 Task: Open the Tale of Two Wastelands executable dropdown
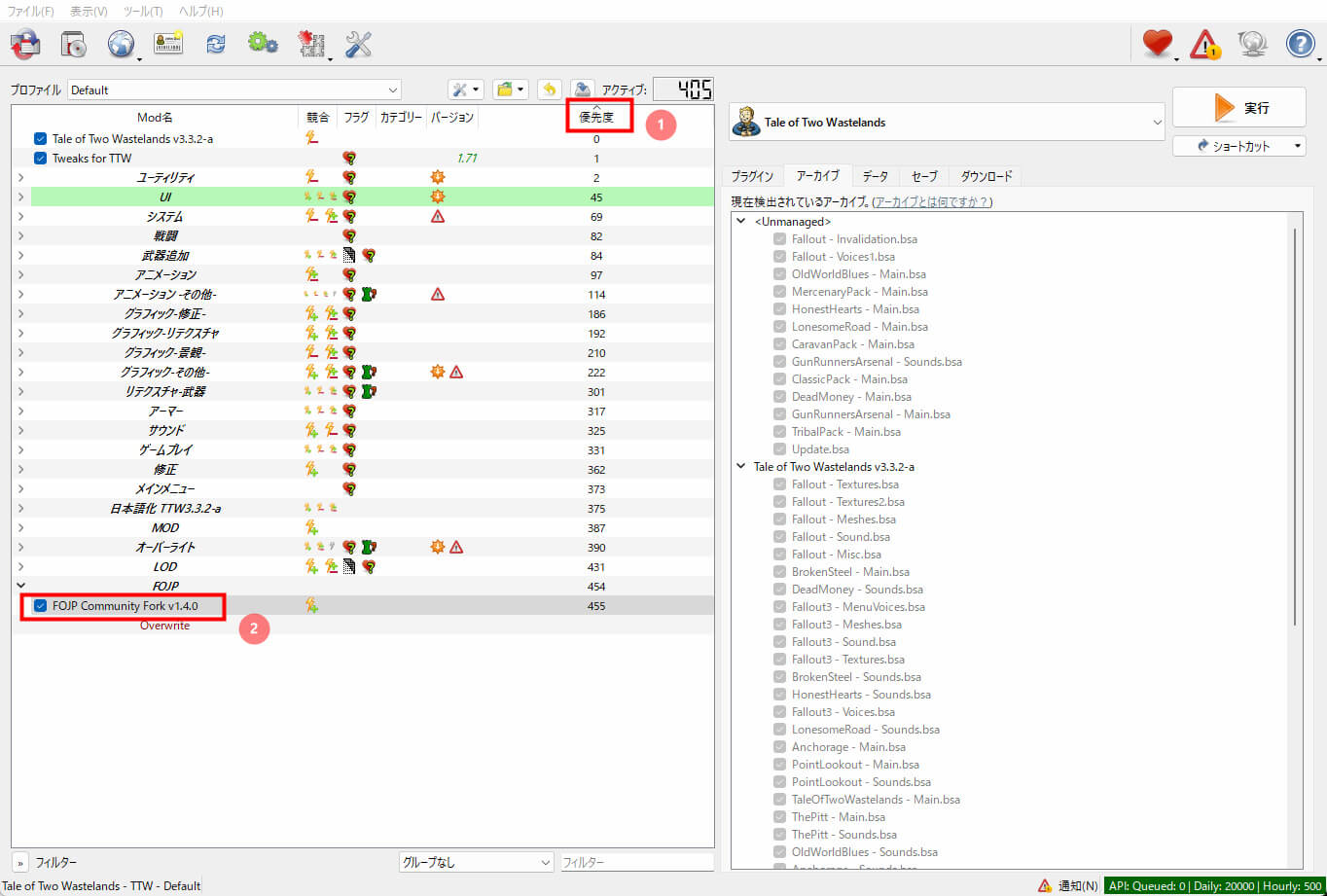pos(947,123)
